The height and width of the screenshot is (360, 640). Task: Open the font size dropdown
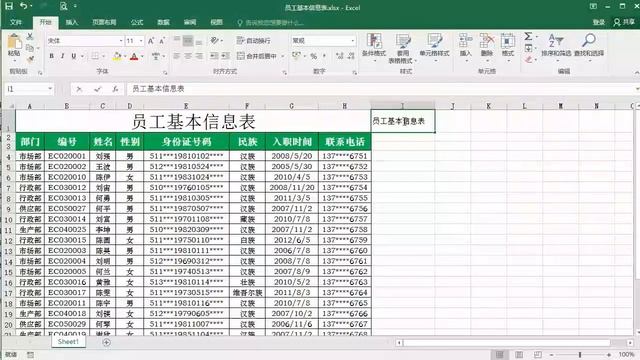click(141, 41)
